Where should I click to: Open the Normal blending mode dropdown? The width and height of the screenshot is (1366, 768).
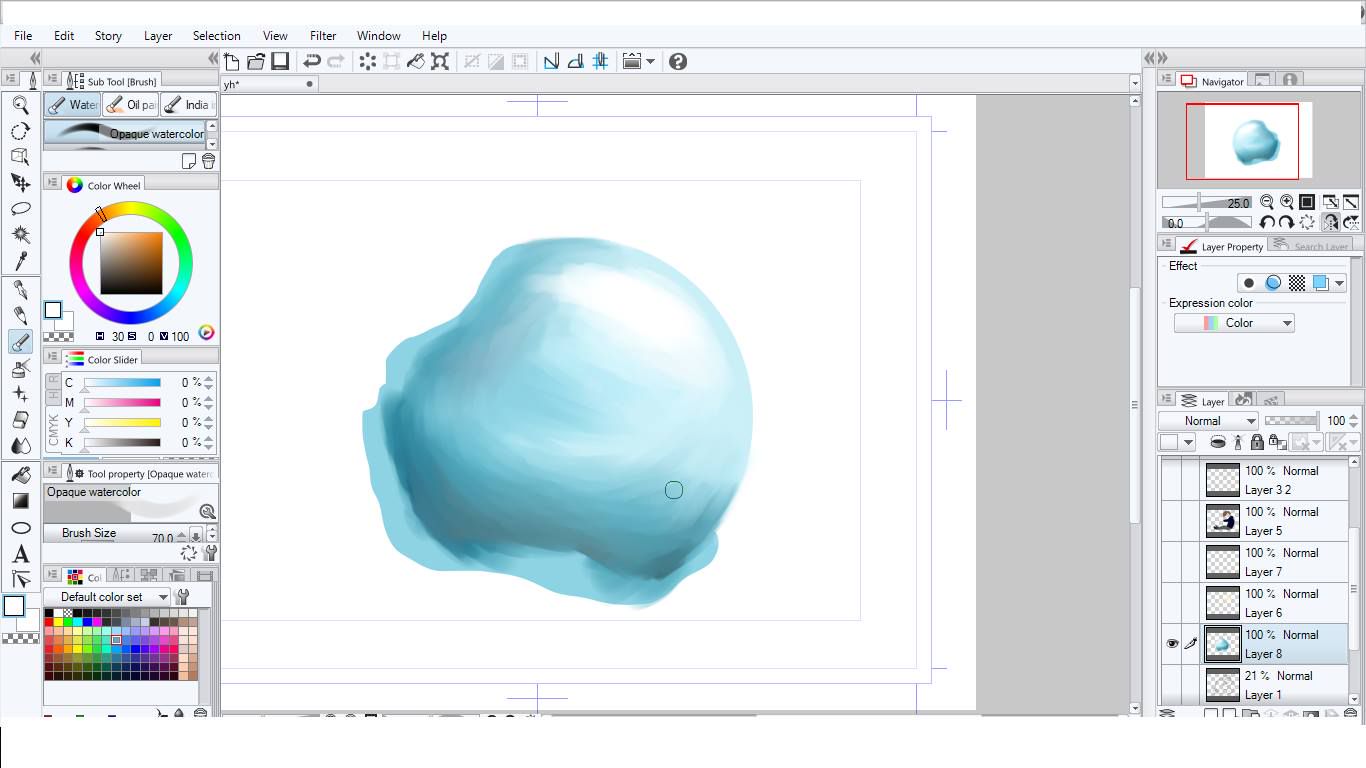click(1208, 421)
